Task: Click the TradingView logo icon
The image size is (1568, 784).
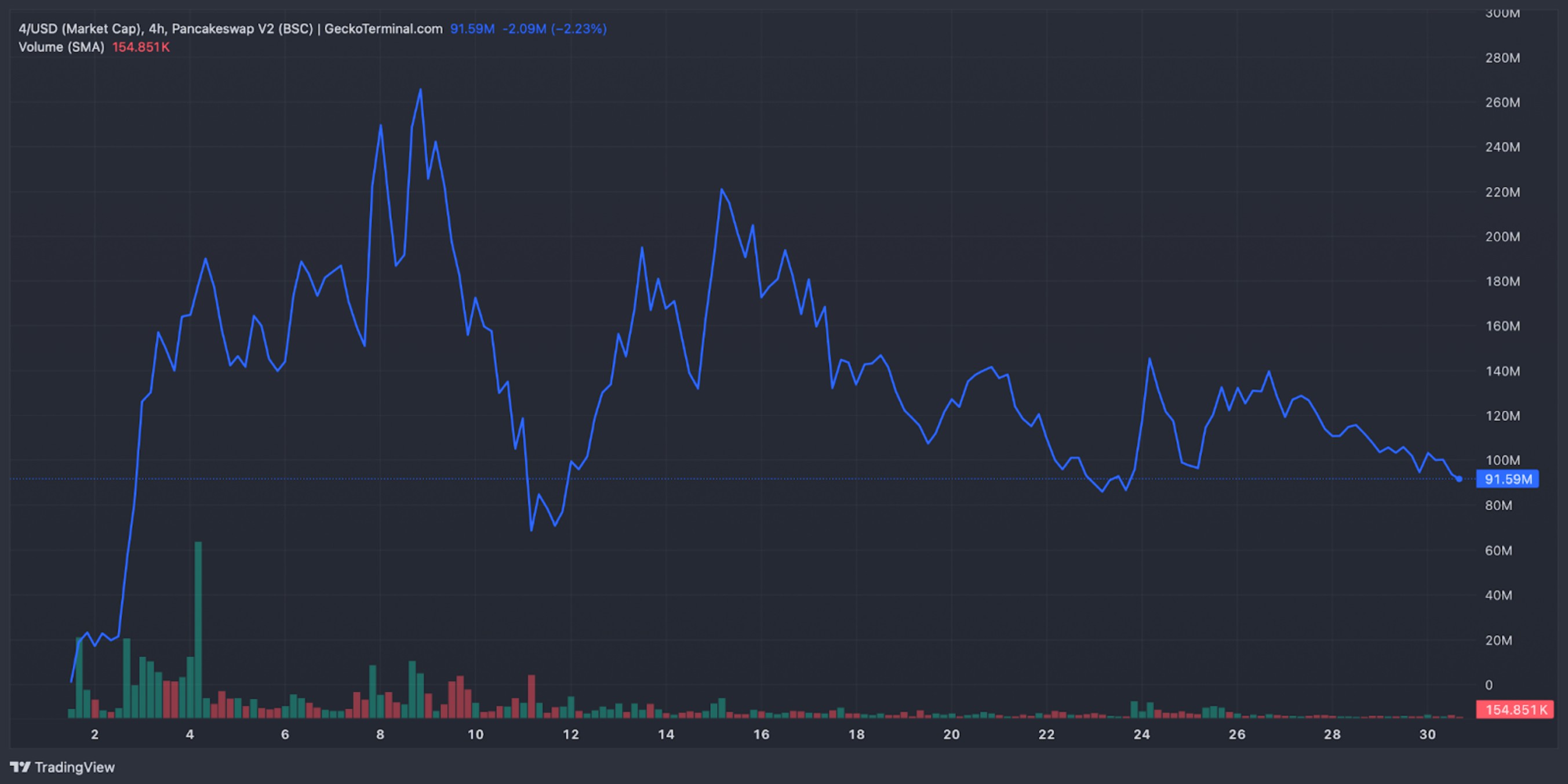Action: pyautogui.click(x=20, y=767)
